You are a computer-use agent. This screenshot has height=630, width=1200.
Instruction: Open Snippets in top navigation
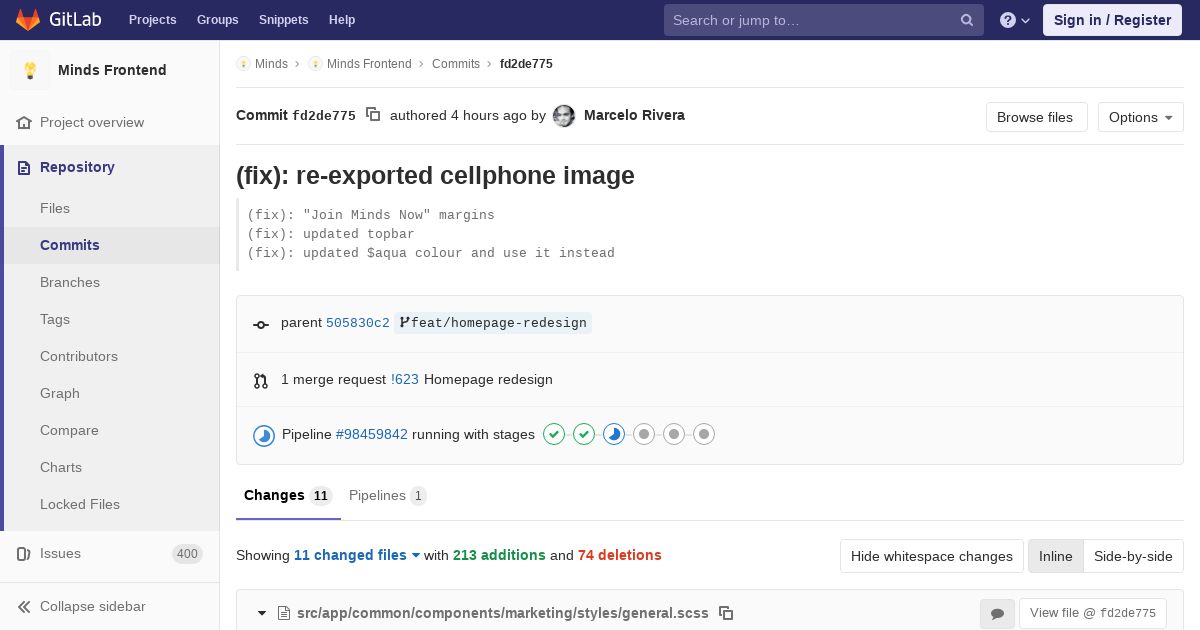click(284, 20)
